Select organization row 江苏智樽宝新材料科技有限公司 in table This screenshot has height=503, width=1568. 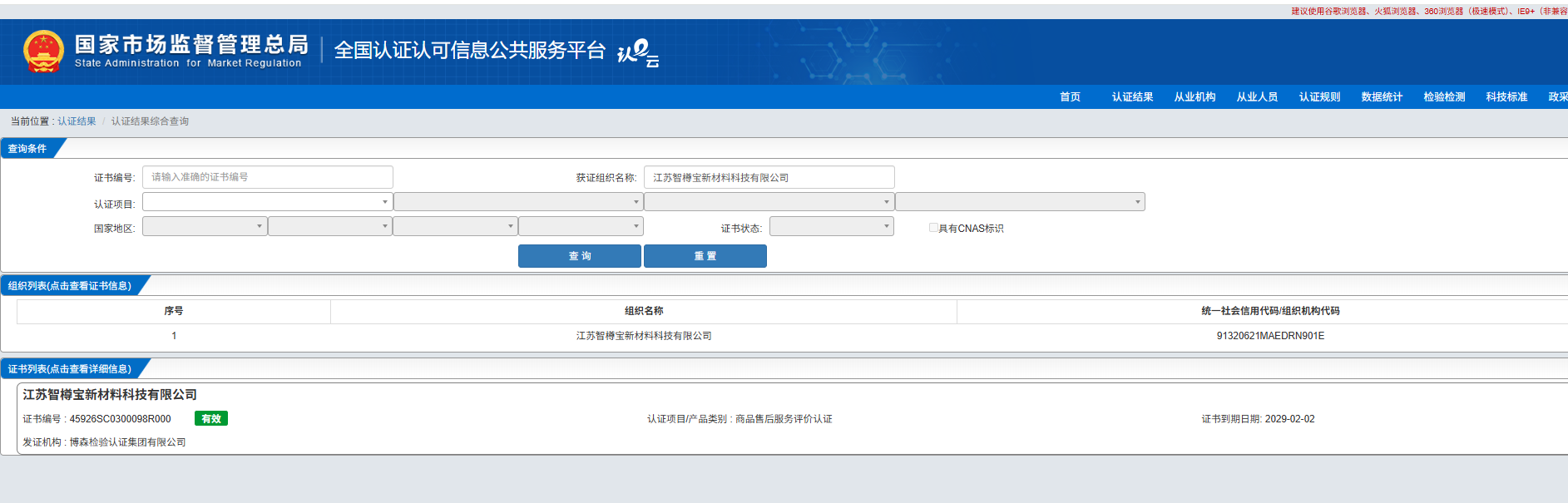[644, 336]
